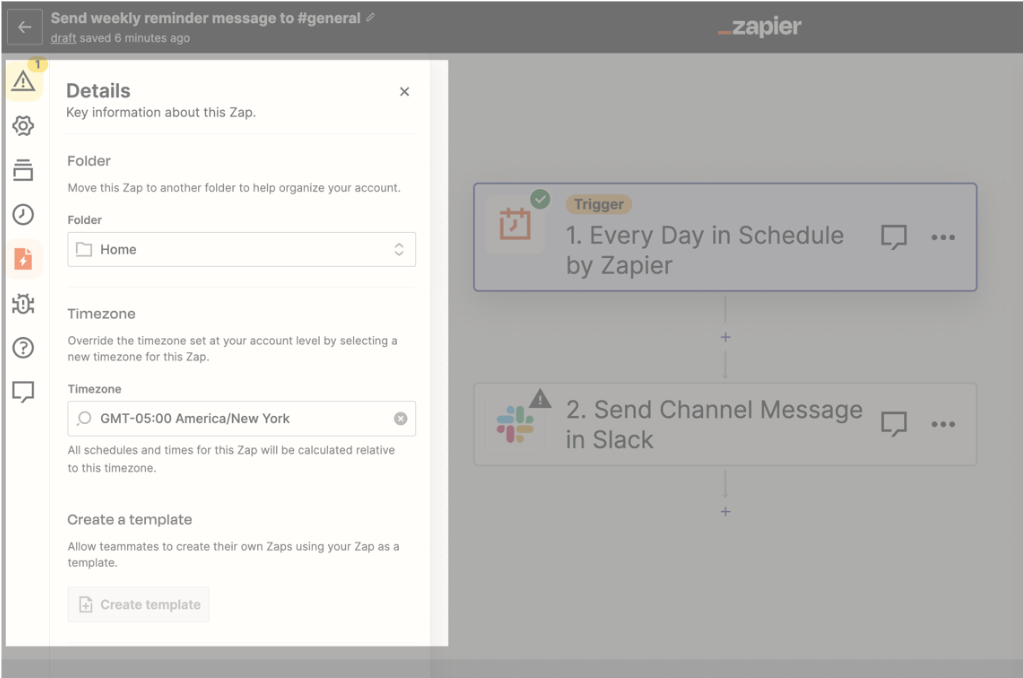Close the Details panel
This screenshot has width=1023, height=678.
405,91
